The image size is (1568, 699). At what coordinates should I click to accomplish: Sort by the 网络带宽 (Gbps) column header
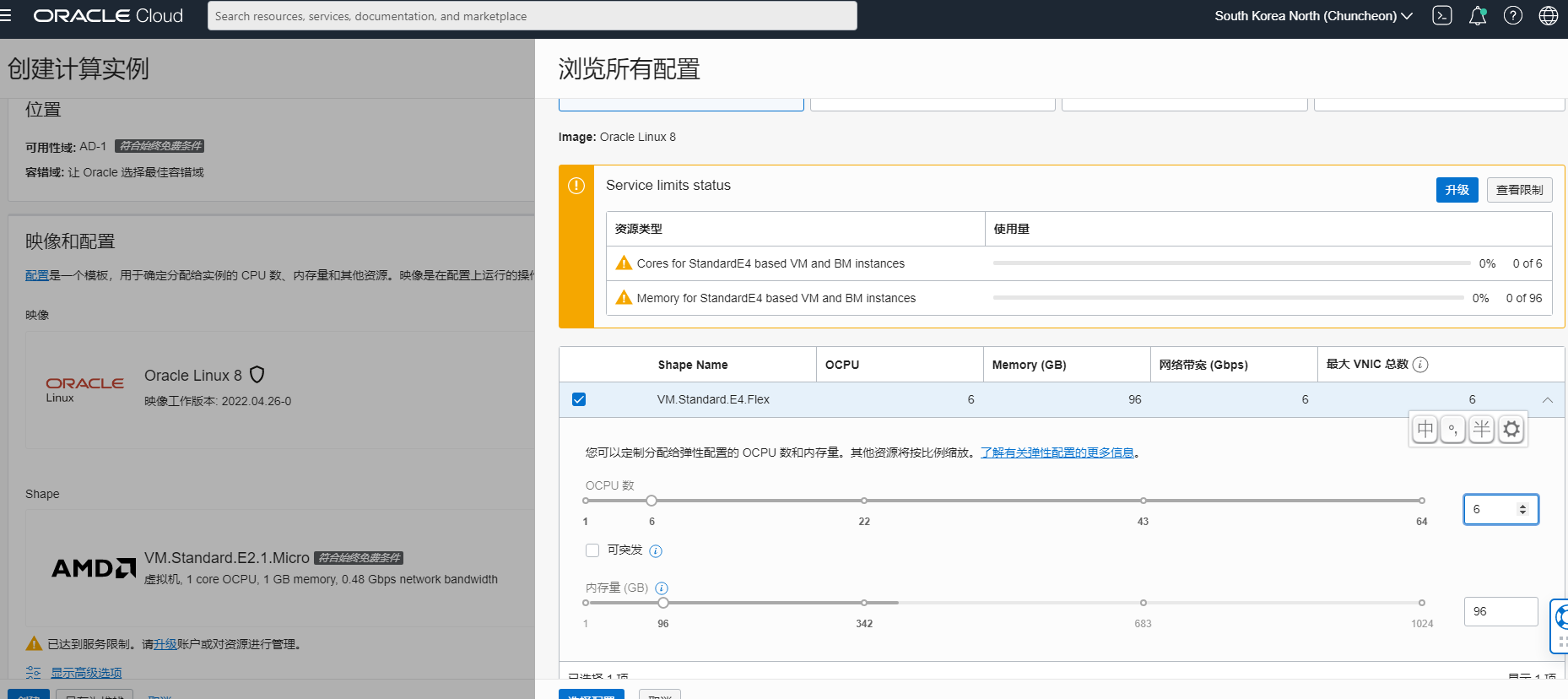click(x=1203, y=365)
